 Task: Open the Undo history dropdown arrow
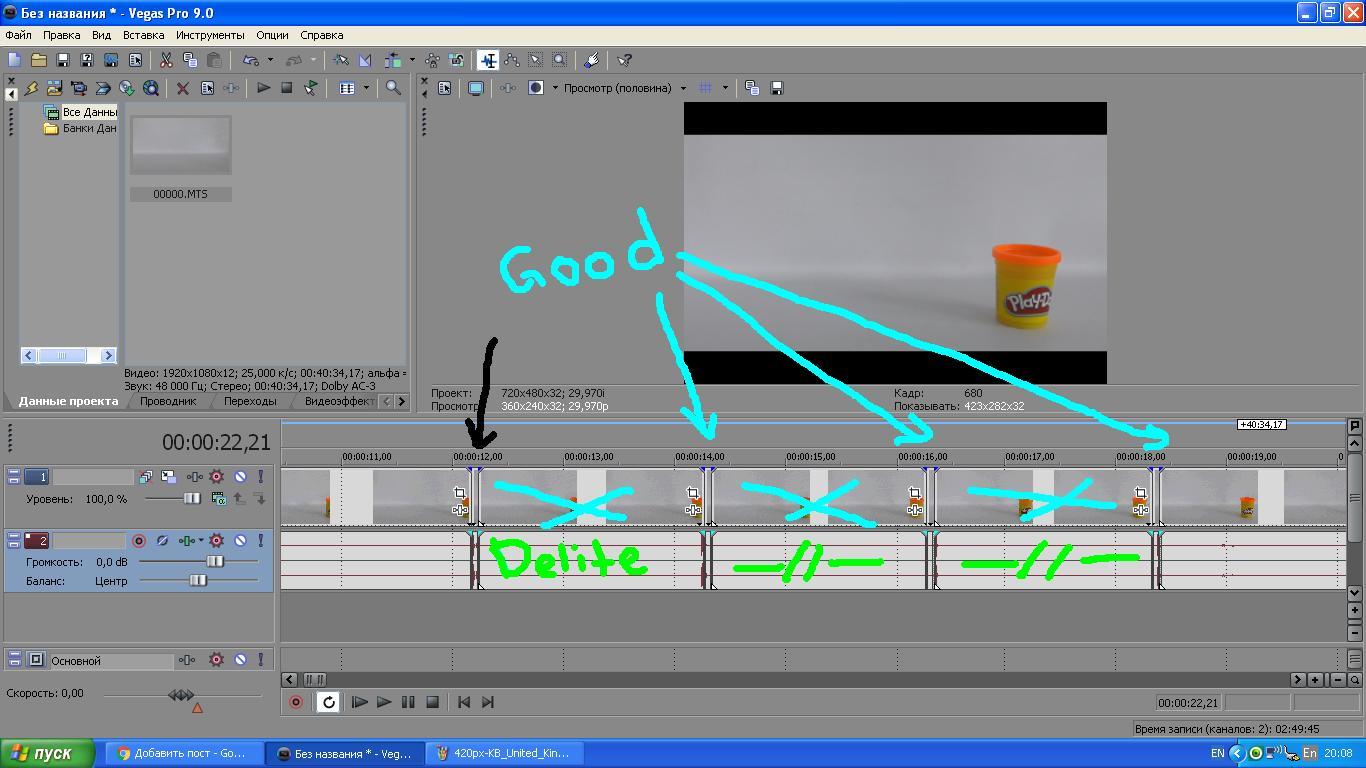point(270,60)
